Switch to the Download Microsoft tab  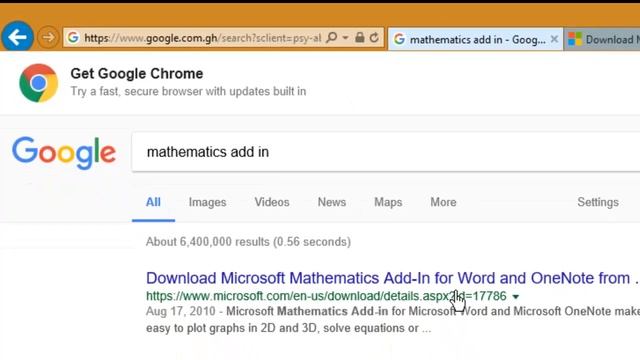[x=603, y=40]
